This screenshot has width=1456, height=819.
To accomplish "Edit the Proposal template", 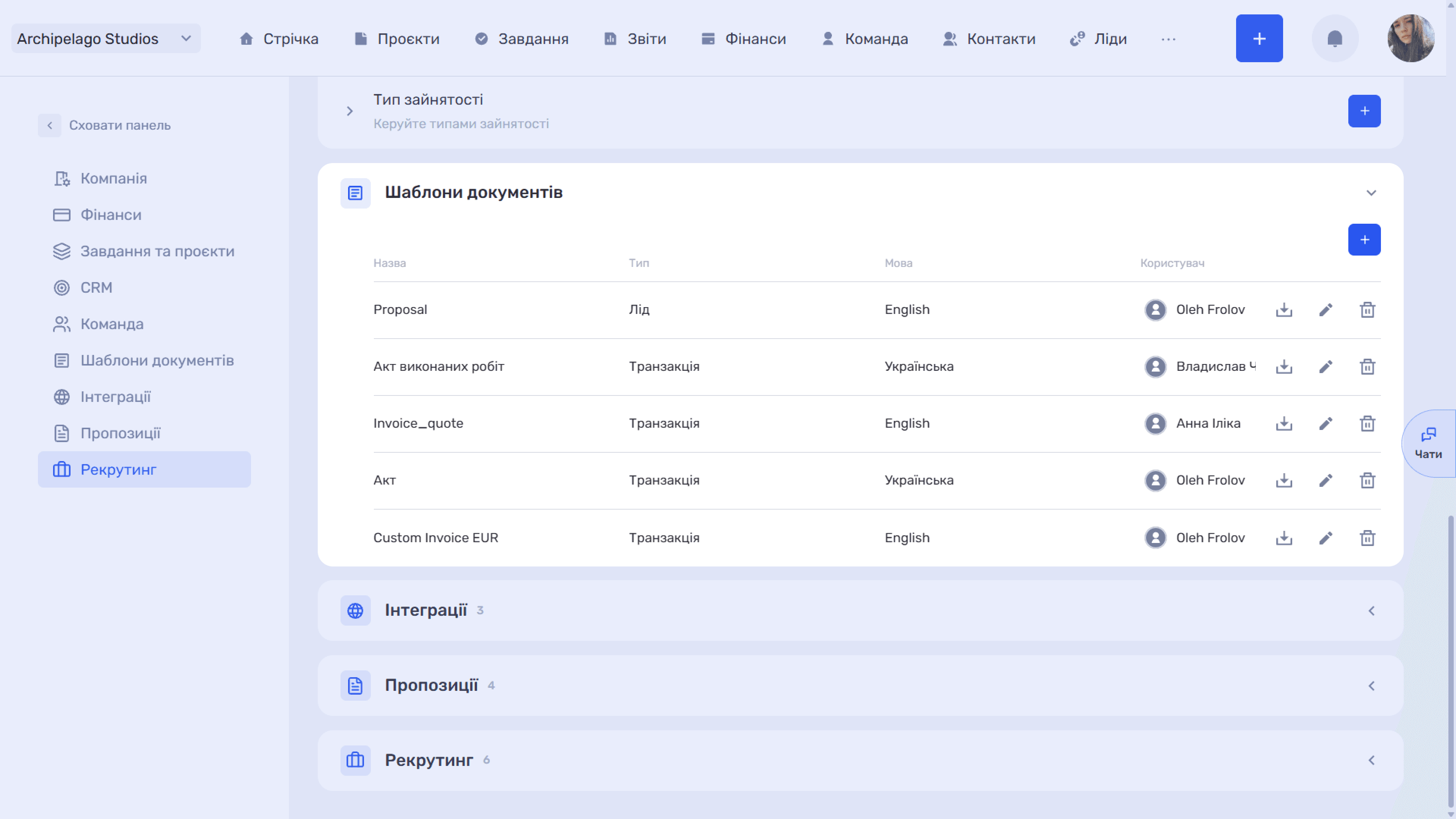I will (x=1326, y=310).
